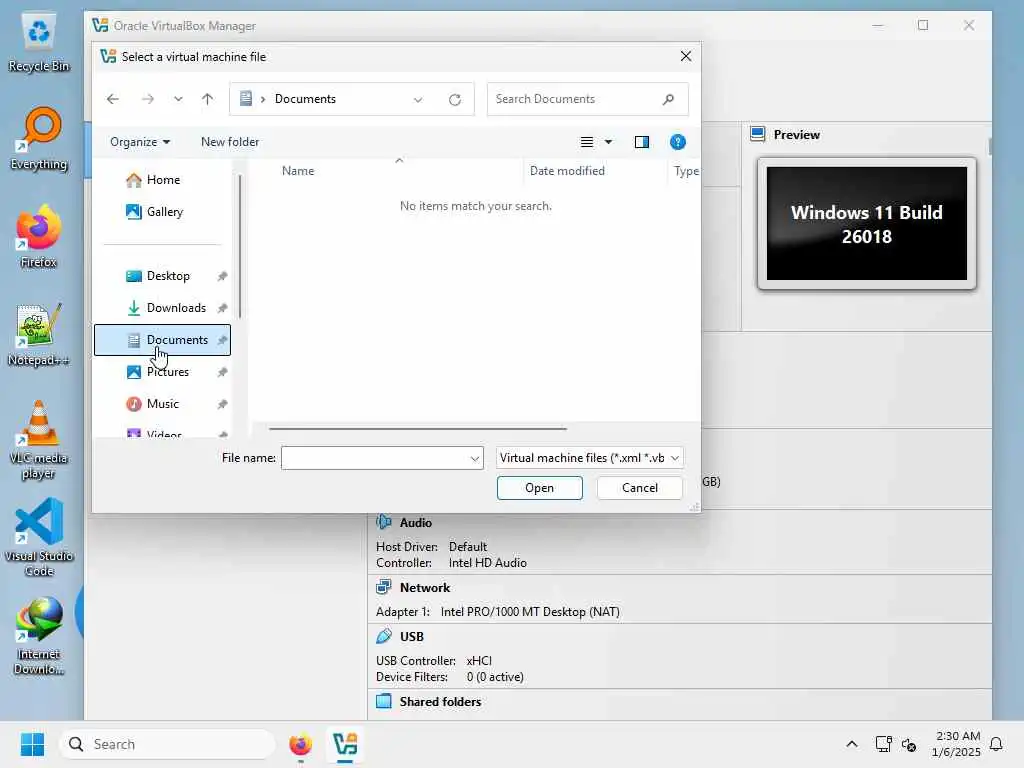The image size is (1024, 768).
Task: Click the navigation pane vertical scrollbar
Action: coord(240,247)
